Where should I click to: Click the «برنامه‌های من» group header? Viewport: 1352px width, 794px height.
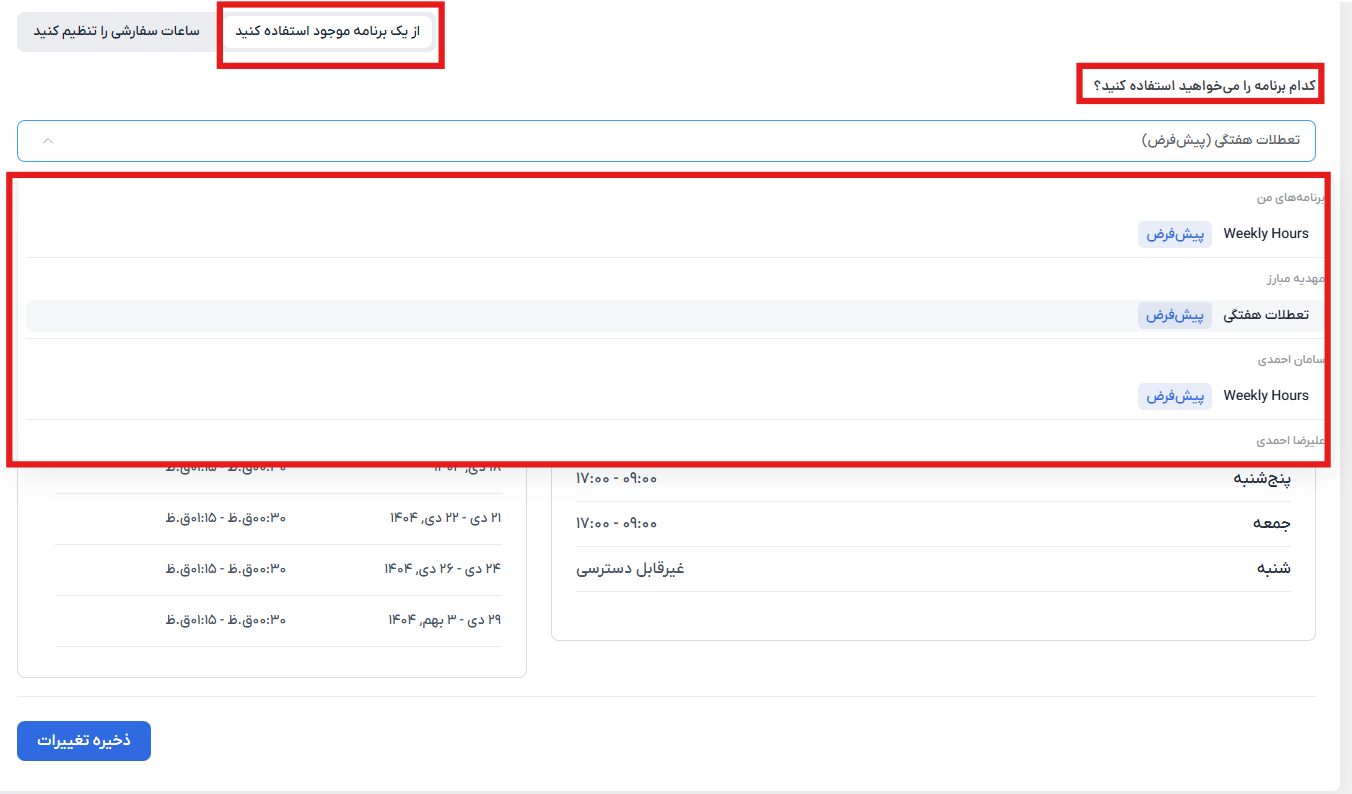point(1290,198)
